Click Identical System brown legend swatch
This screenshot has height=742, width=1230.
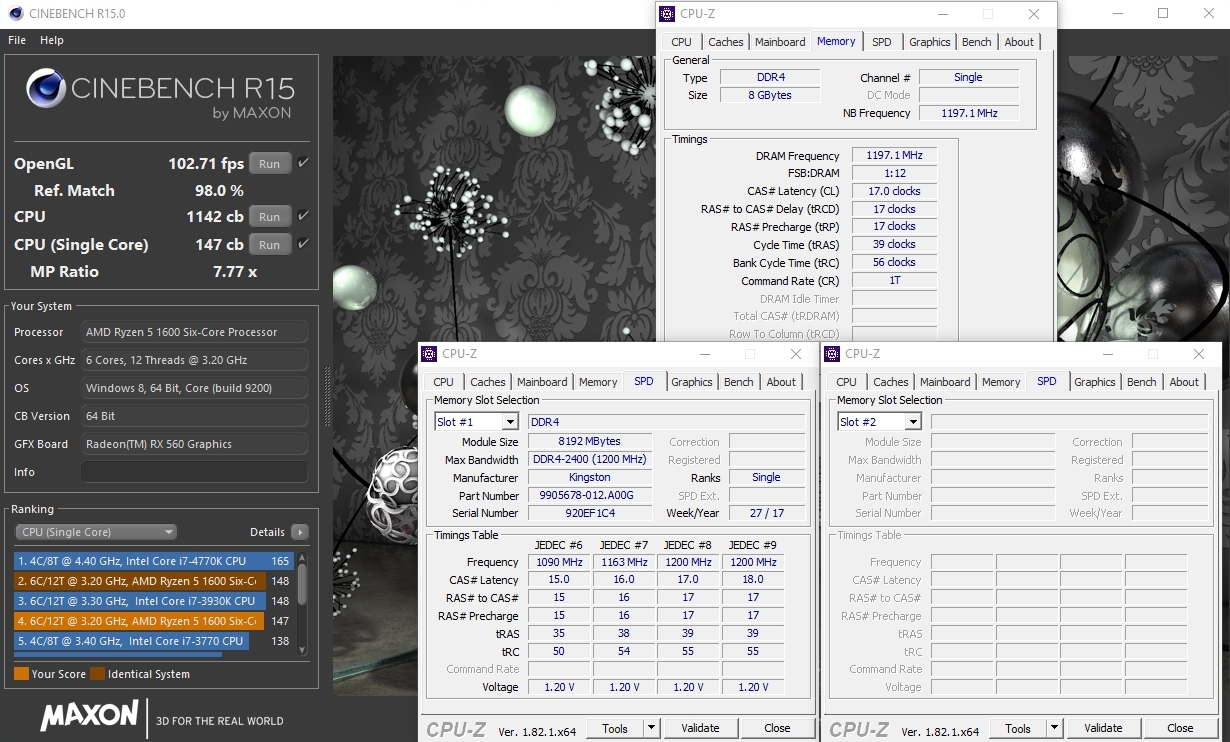(x=97, y=674)
